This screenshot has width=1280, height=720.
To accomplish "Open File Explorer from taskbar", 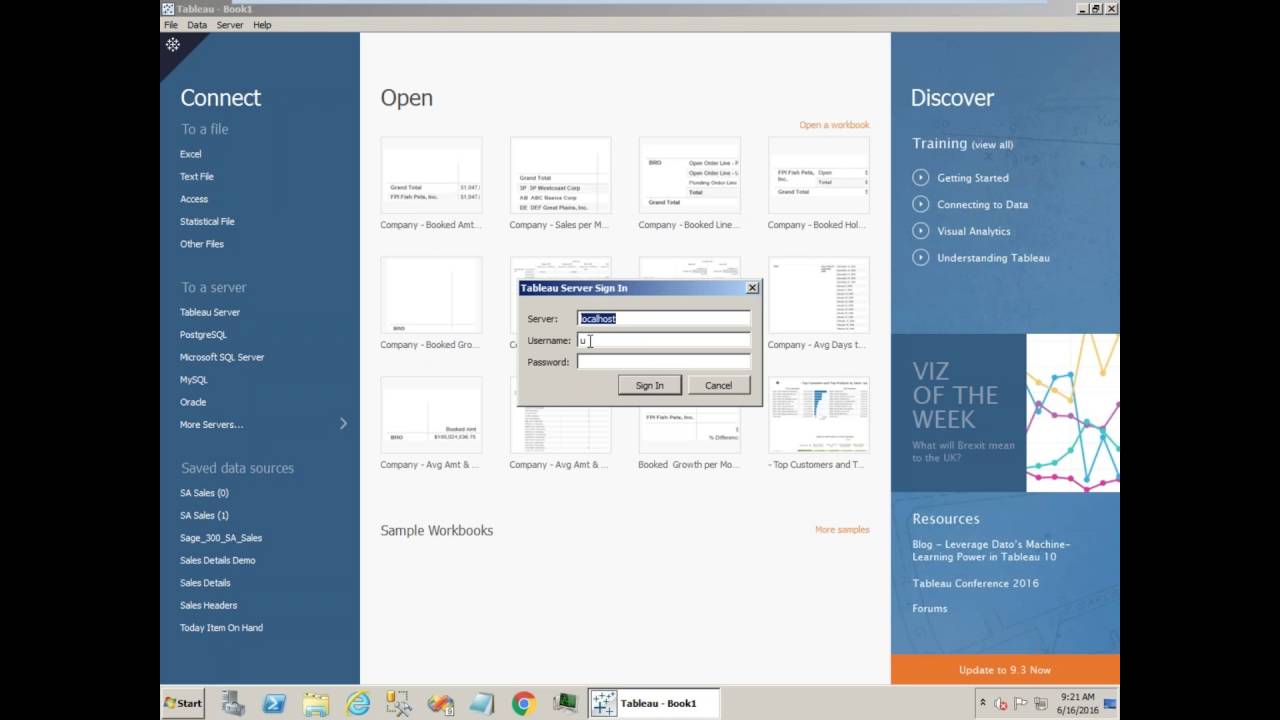I will click(316, 704).
